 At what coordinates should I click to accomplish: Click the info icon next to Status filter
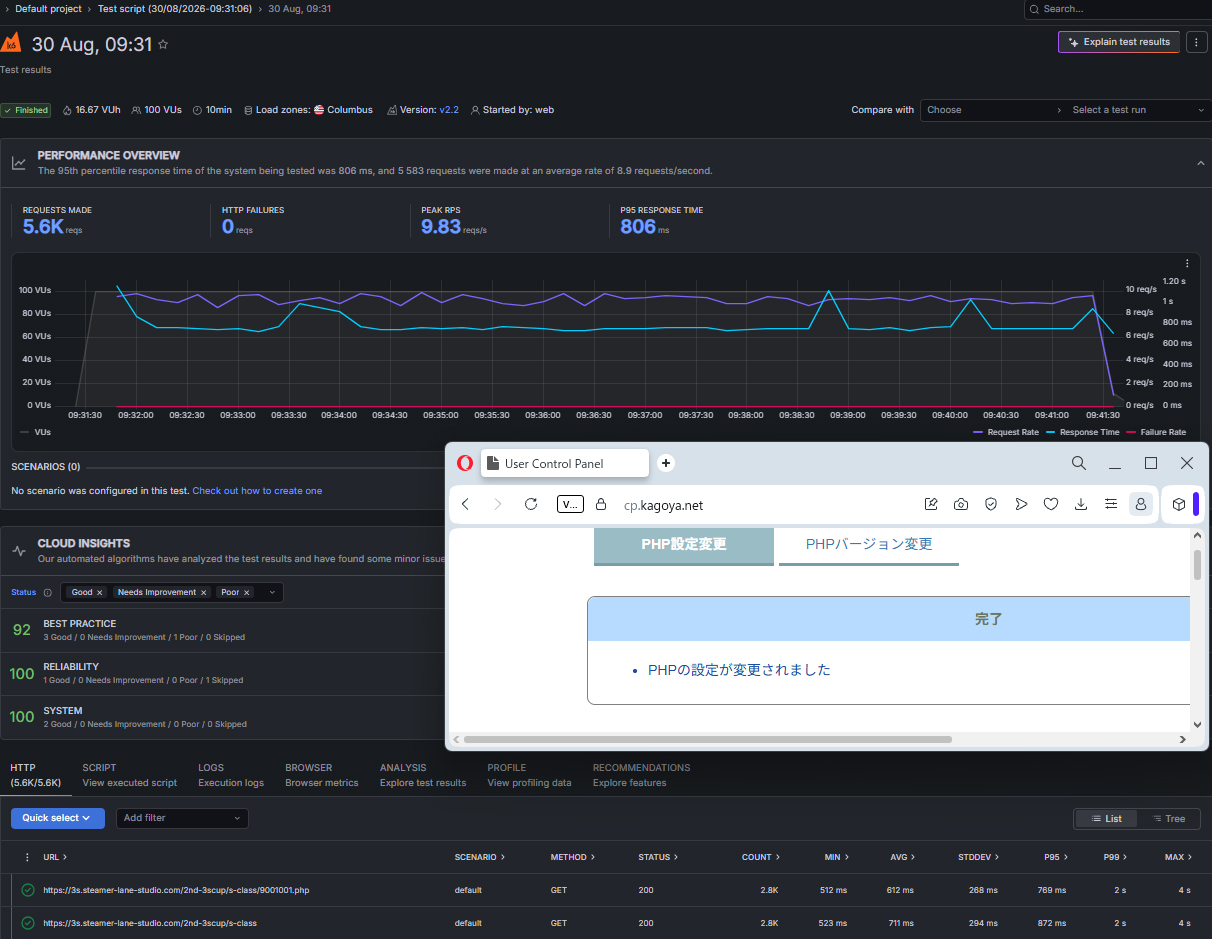pyautogui.click(x=47, y=592)
